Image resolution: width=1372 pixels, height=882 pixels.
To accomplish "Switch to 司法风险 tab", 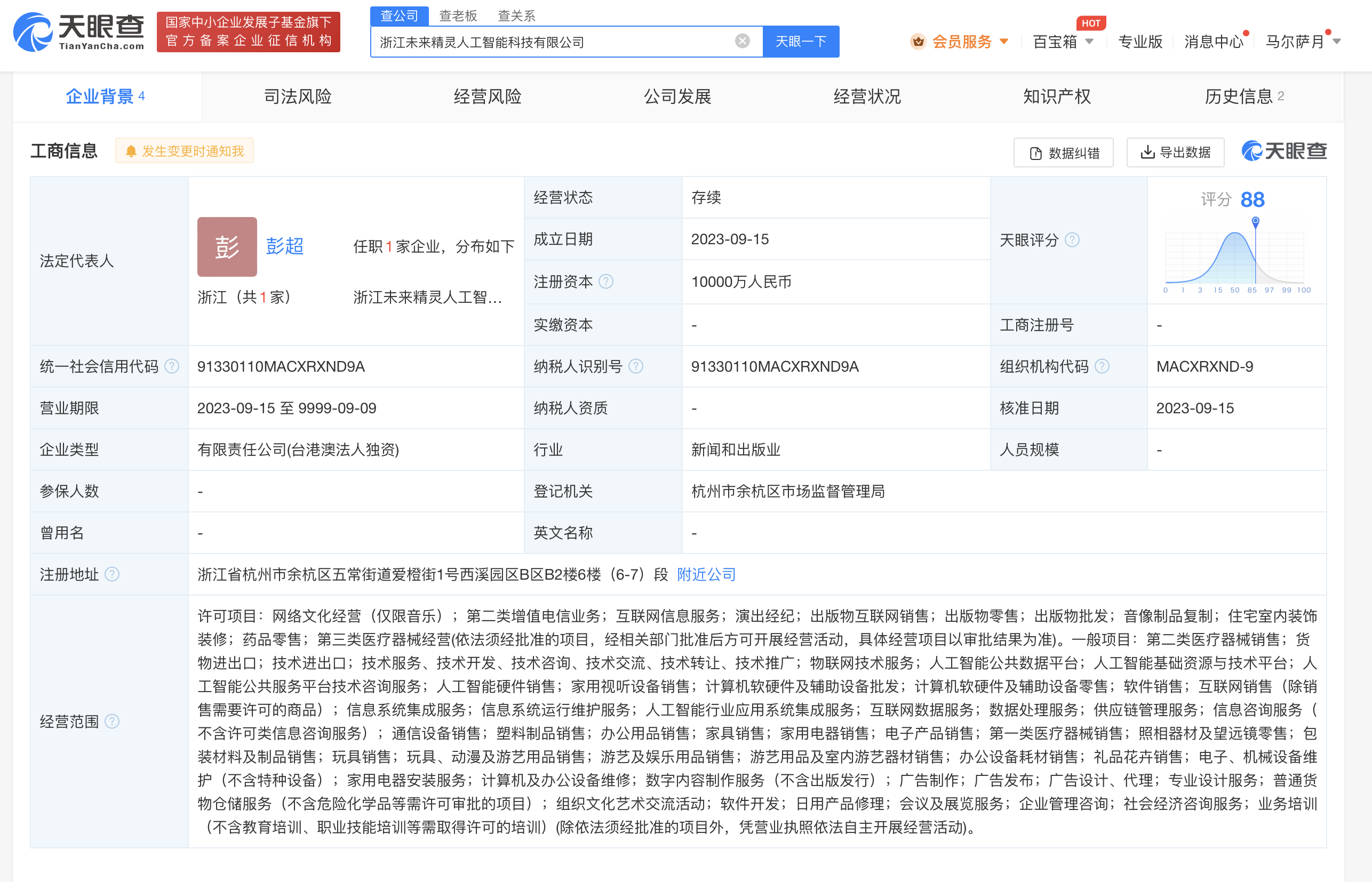I will (x=297, y=96).
